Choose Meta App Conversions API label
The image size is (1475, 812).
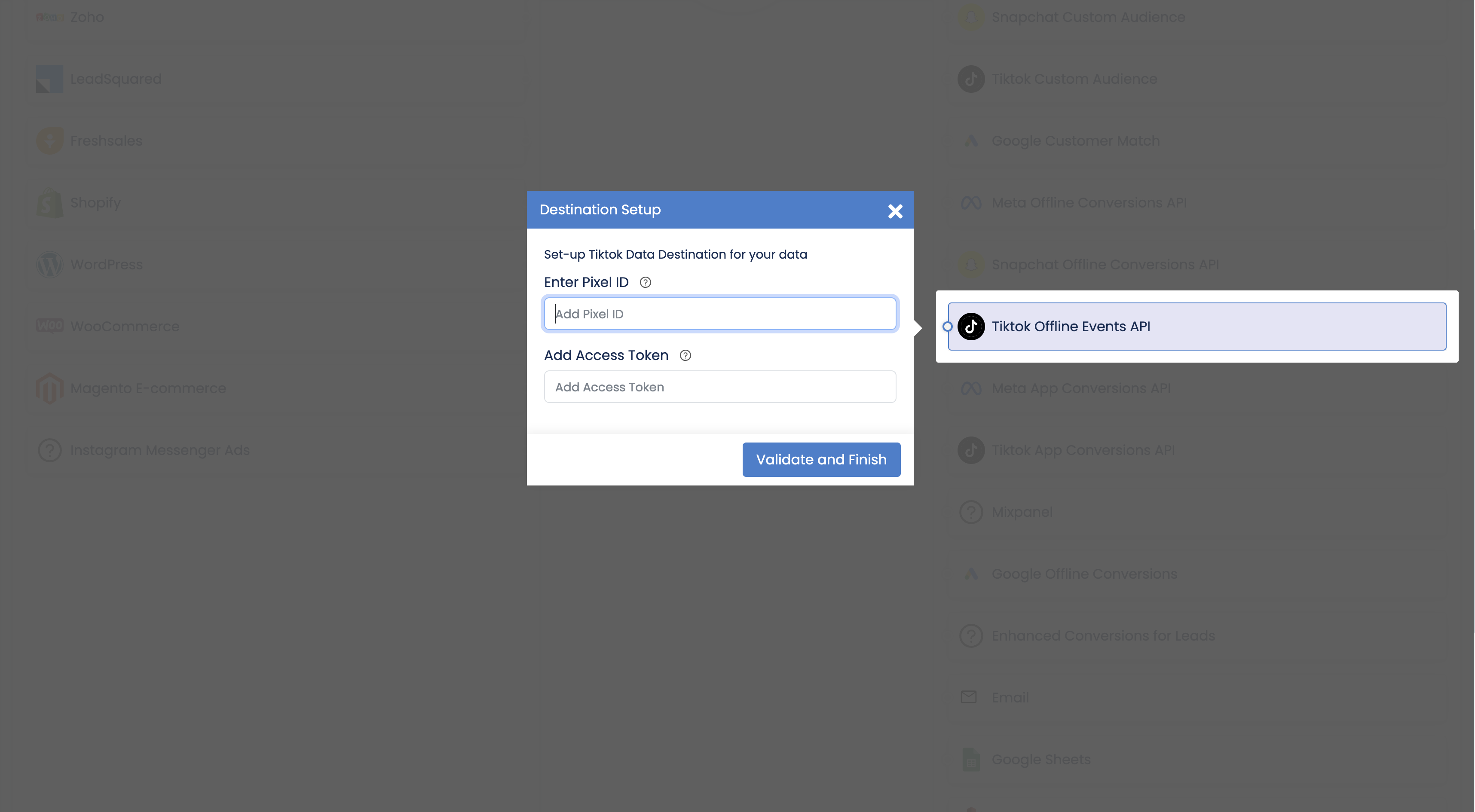tap(1081, 388)
